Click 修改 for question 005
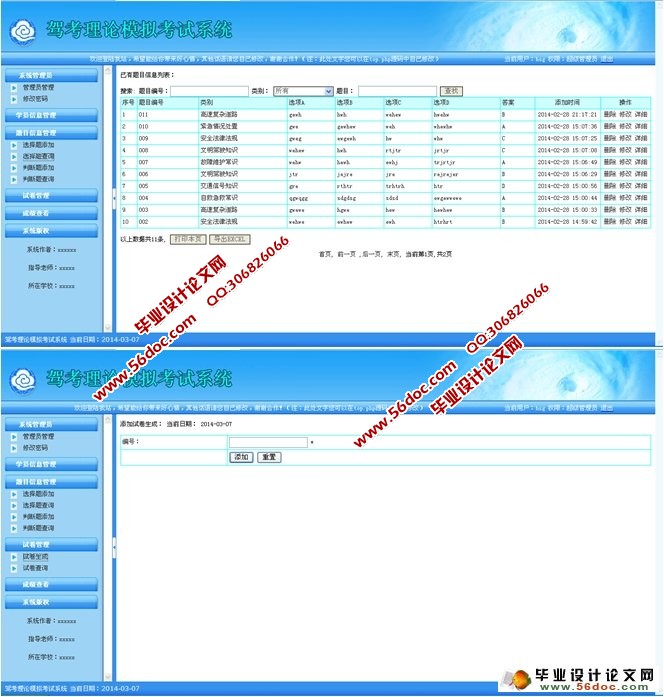Image resolution: width=664 pixels, height=697 pixels. [x=625, y=186]
